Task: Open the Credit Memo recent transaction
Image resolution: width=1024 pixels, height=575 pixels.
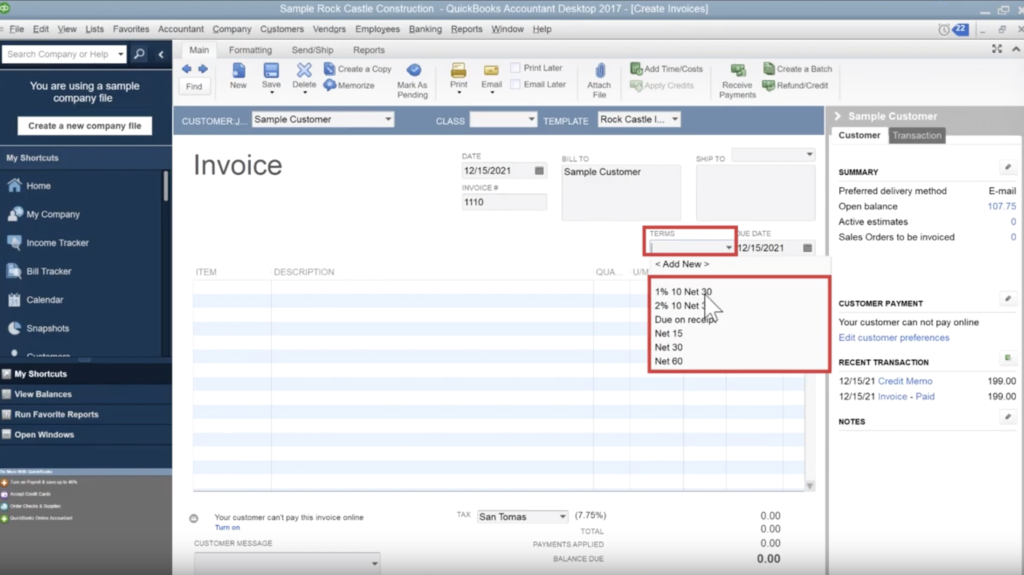Action: click(905, 381)
